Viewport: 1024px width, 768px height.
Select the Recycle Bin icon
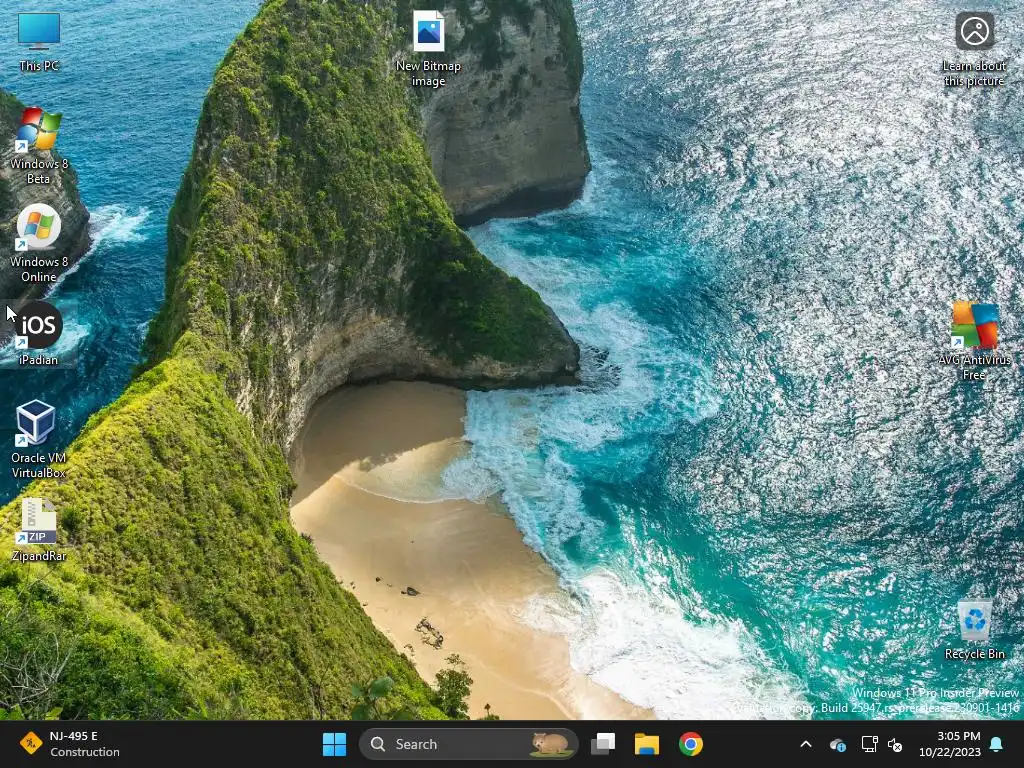(974, 629)
